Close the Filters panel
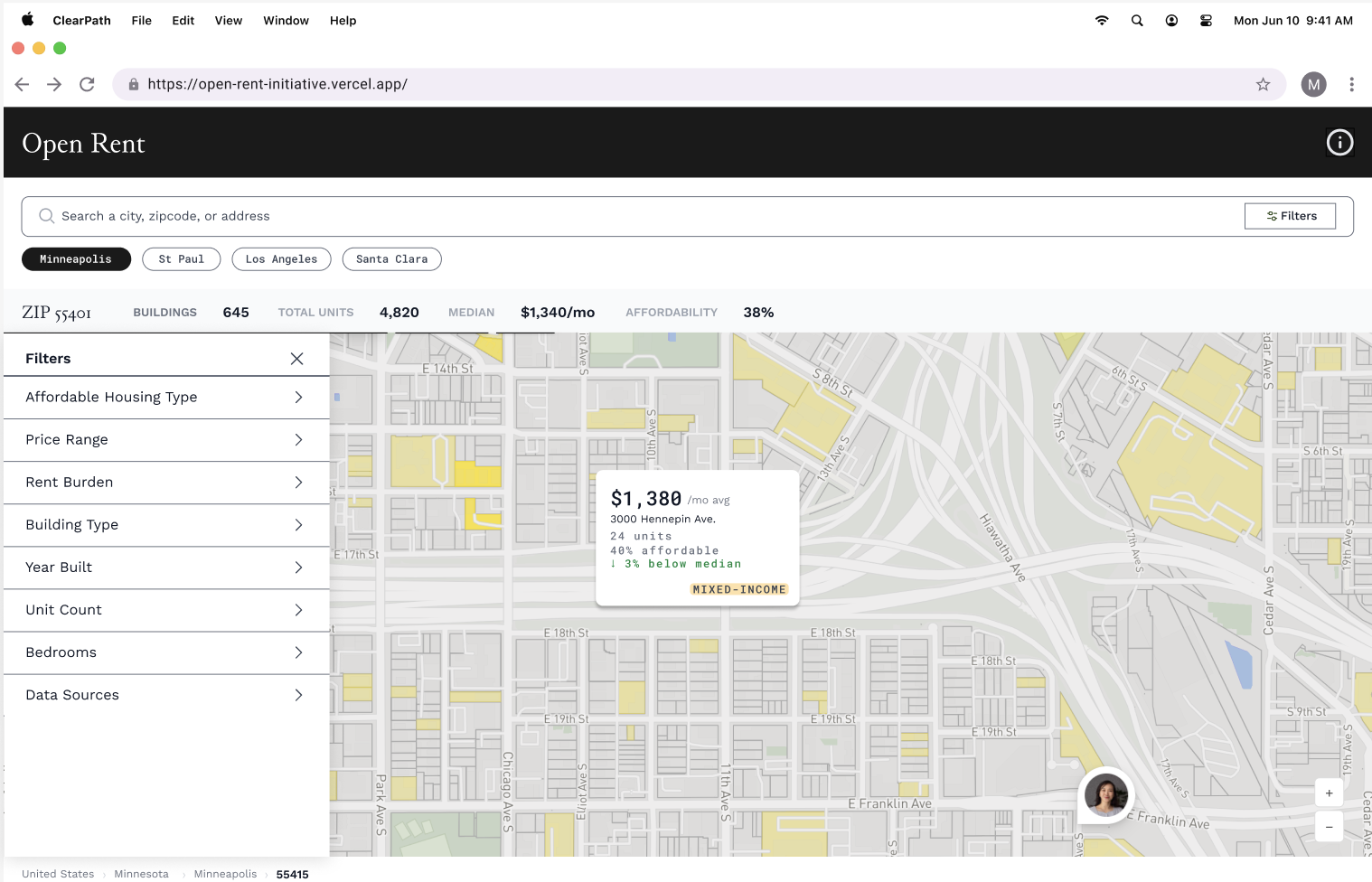This screenshot has height=882, width=1372. (296, 359)
